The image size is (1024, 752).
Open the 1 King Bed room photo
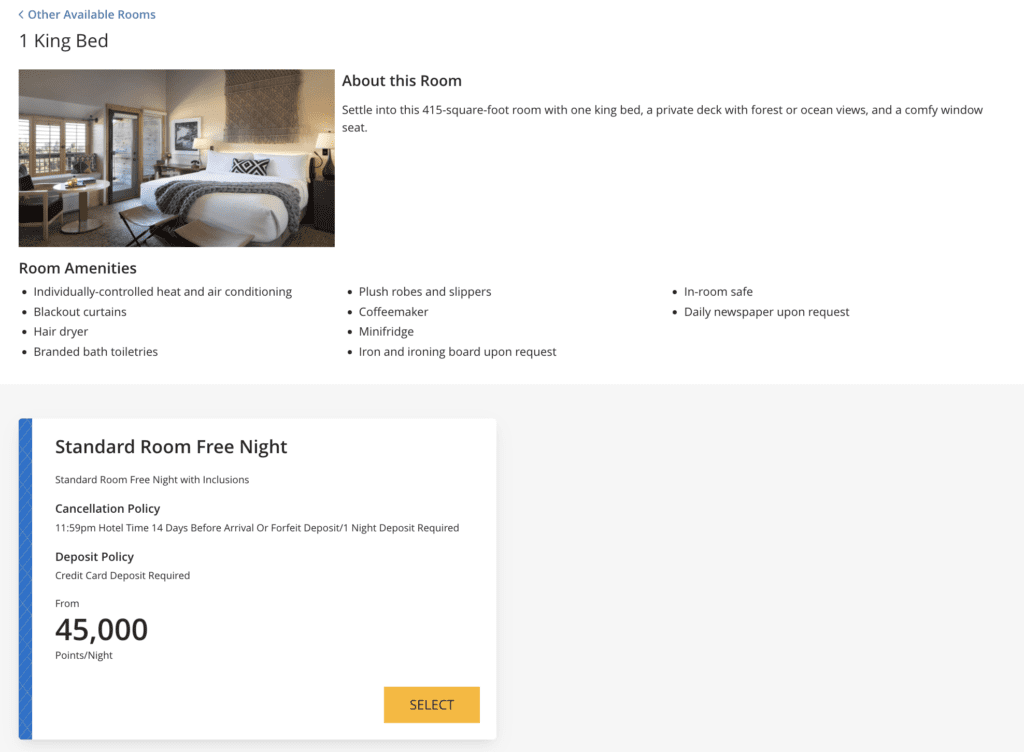[176, 157]
